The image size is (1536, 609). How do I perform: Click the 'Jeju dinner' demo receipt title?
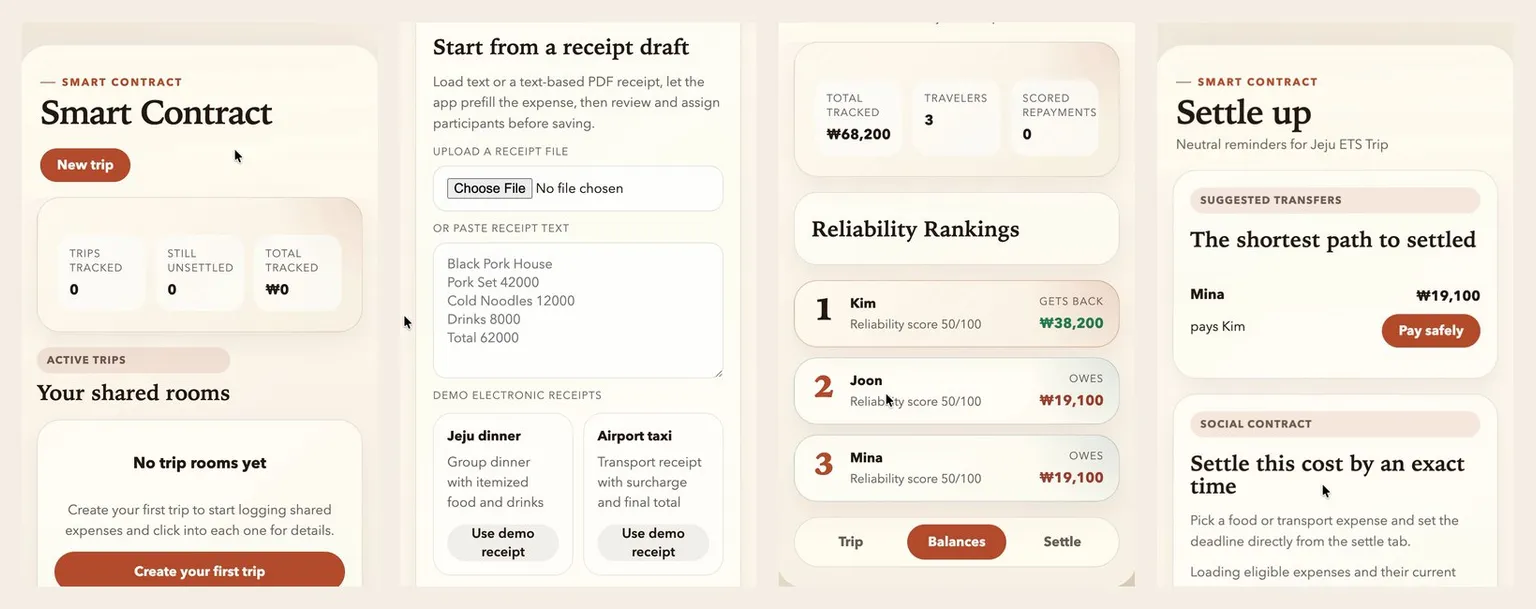pyautogui.click(x=484, y=436)
